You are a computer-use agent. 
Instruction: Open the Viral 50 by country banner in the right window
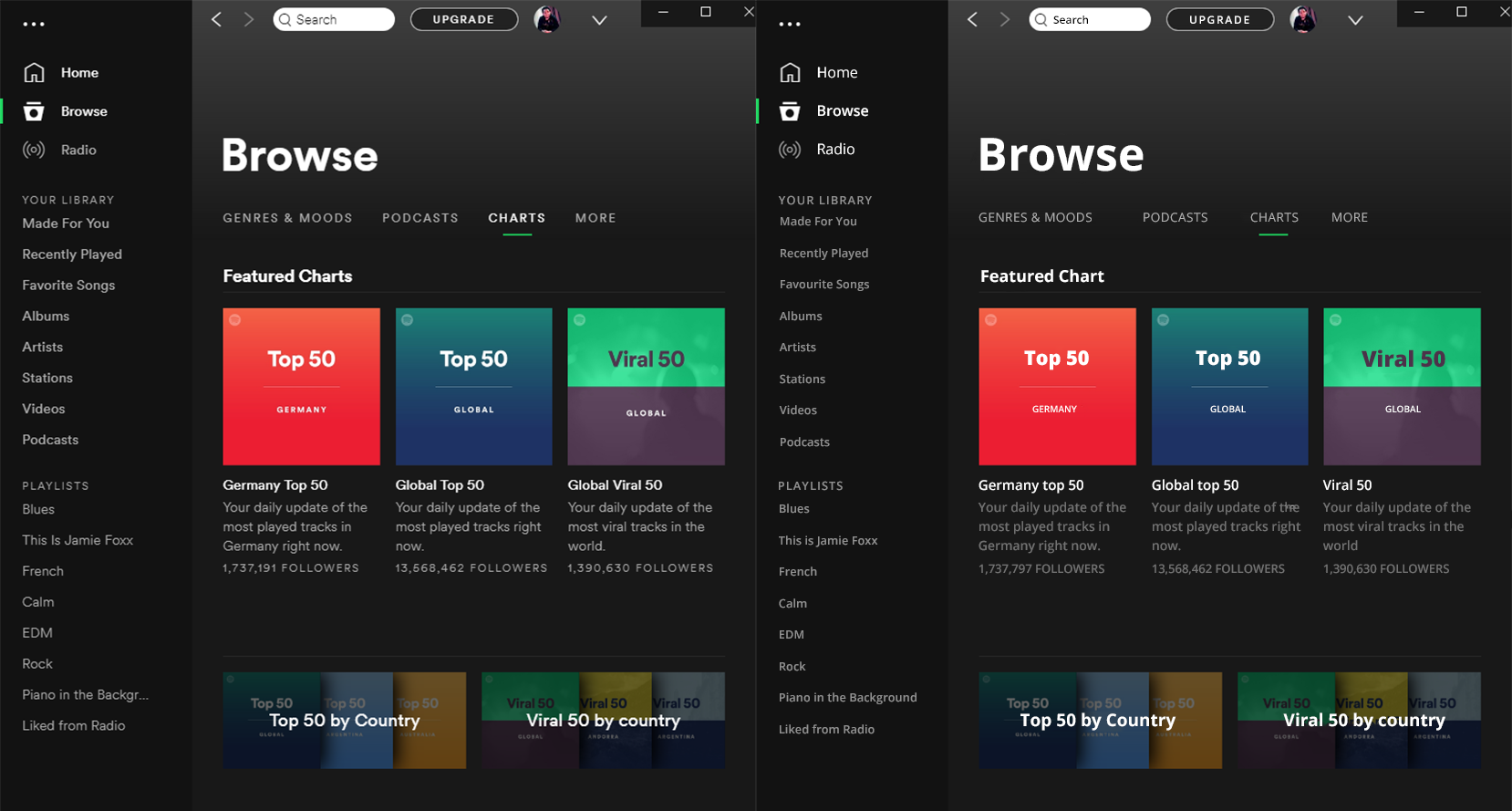point(1359,720)
